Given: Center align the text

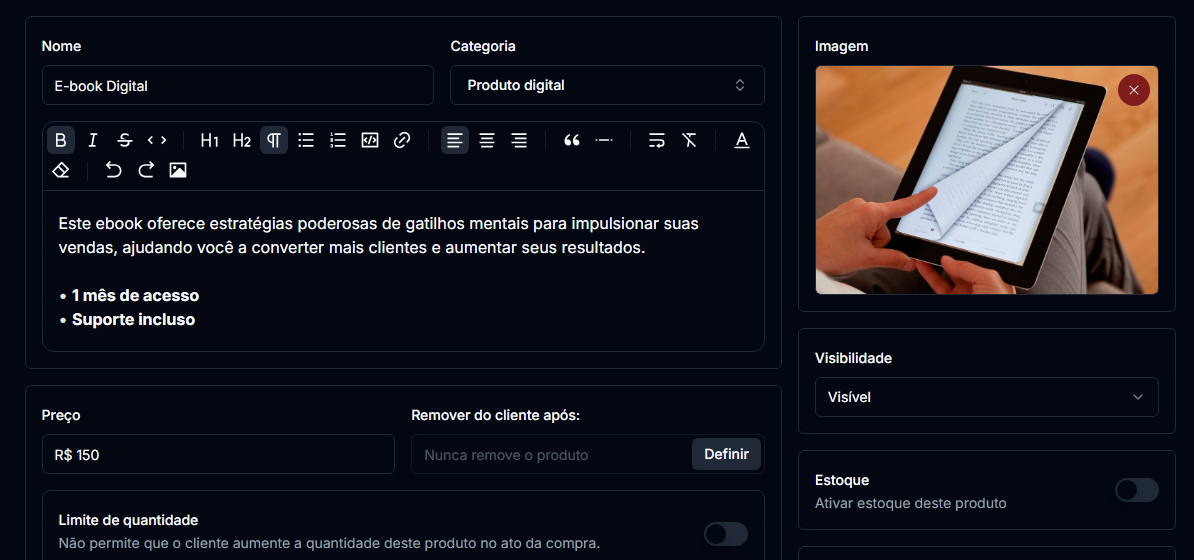Looking at the screenshot, I should [487, 140].
